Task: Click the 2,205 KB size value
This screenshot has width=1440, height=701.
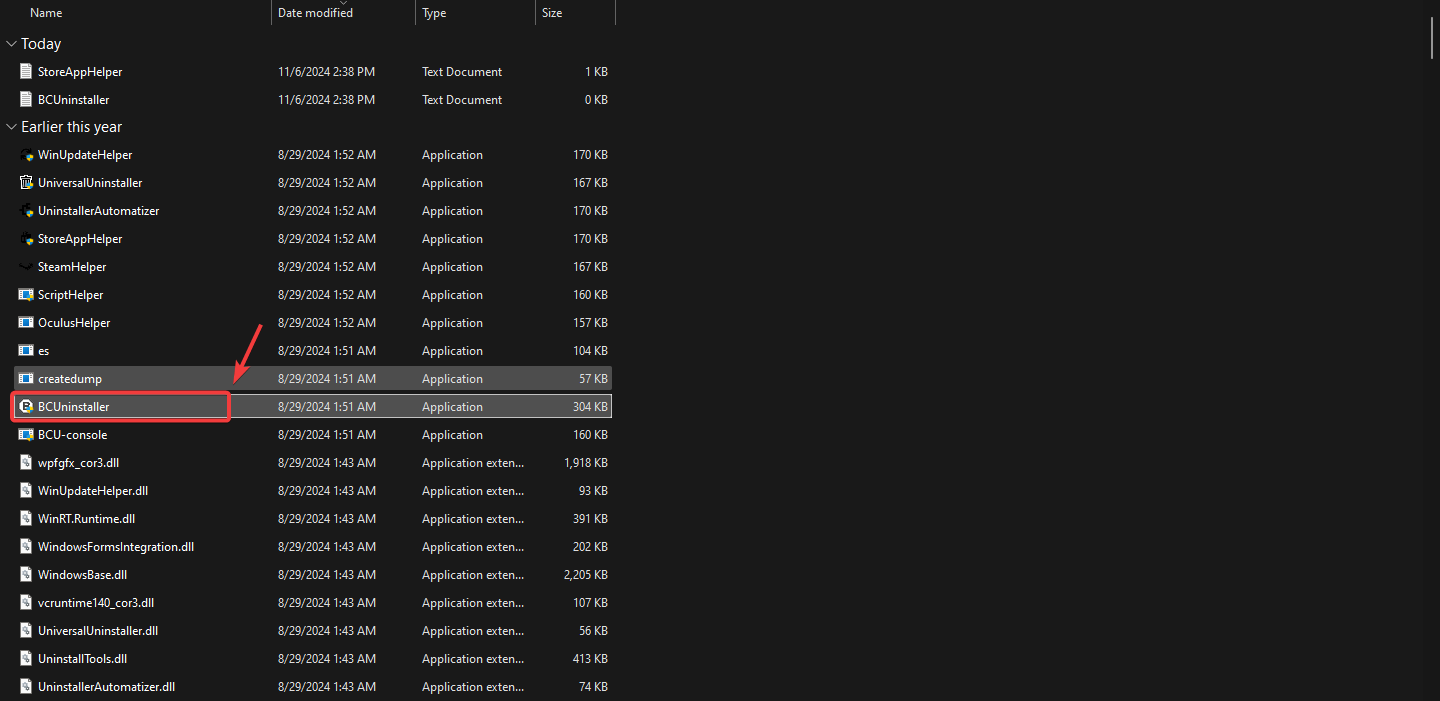Action: [x=585, y=575]
